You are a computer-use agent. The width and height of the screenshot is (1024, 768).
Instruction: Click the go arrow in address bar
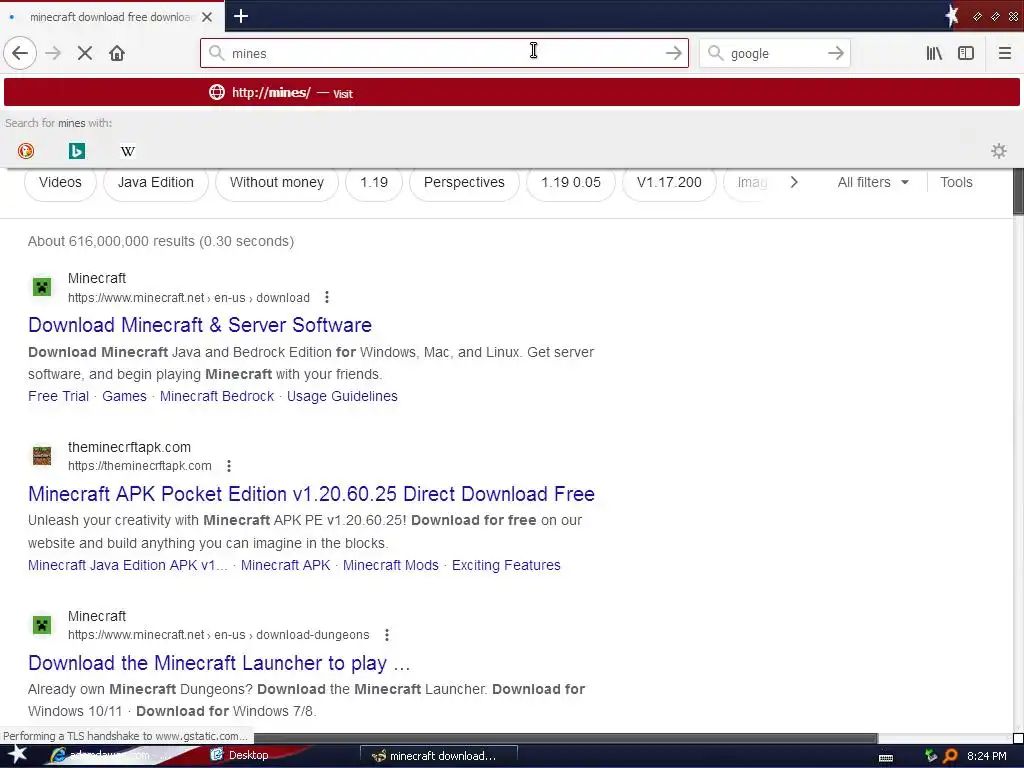pos(674,54)
